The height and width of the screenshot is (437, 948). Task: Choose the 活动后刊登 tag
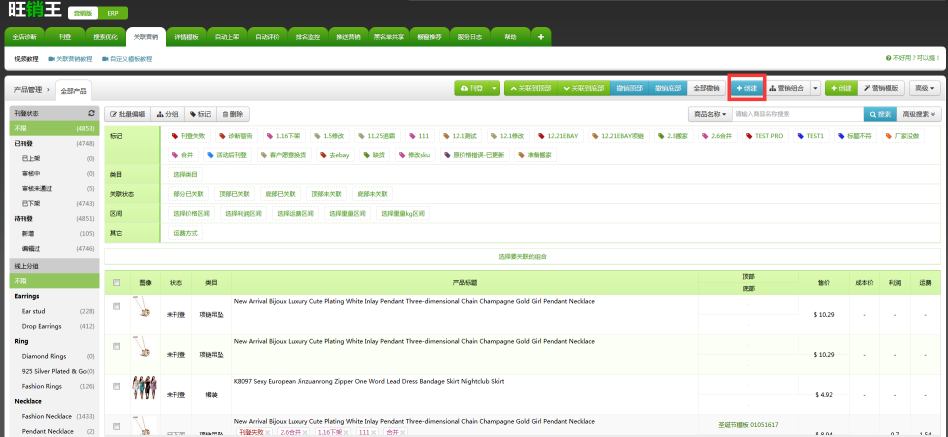(227, 155)
